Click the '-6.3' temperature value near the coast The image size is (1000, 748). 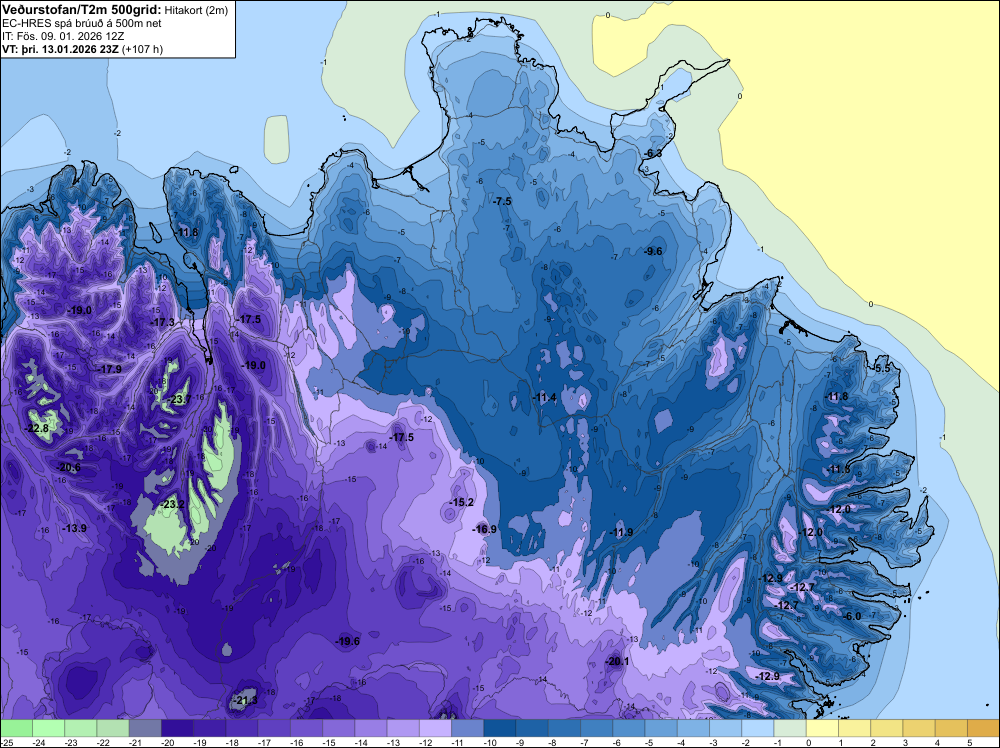tap(652, 154)
